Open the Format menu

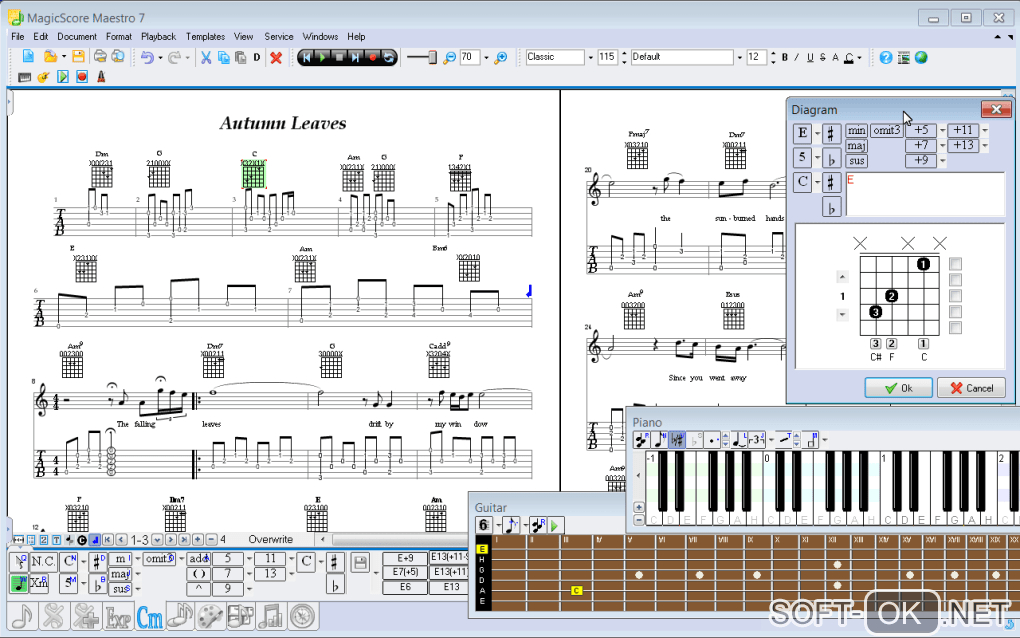point(118,36)
